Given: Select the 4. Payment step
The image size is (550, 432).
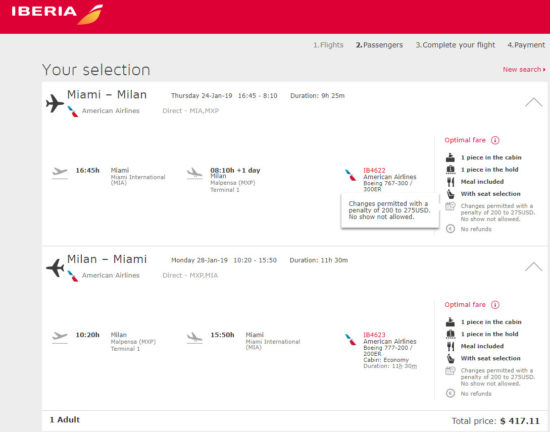Looking at the screenshot, I should (x=526, y=45).
